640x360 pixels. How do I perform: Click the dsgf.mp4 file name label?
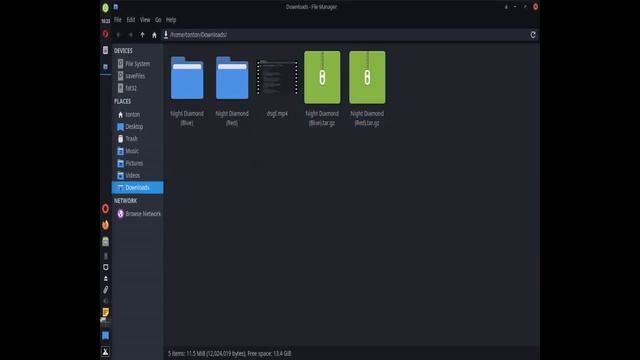pyautogui.click(x=277, y=113)
